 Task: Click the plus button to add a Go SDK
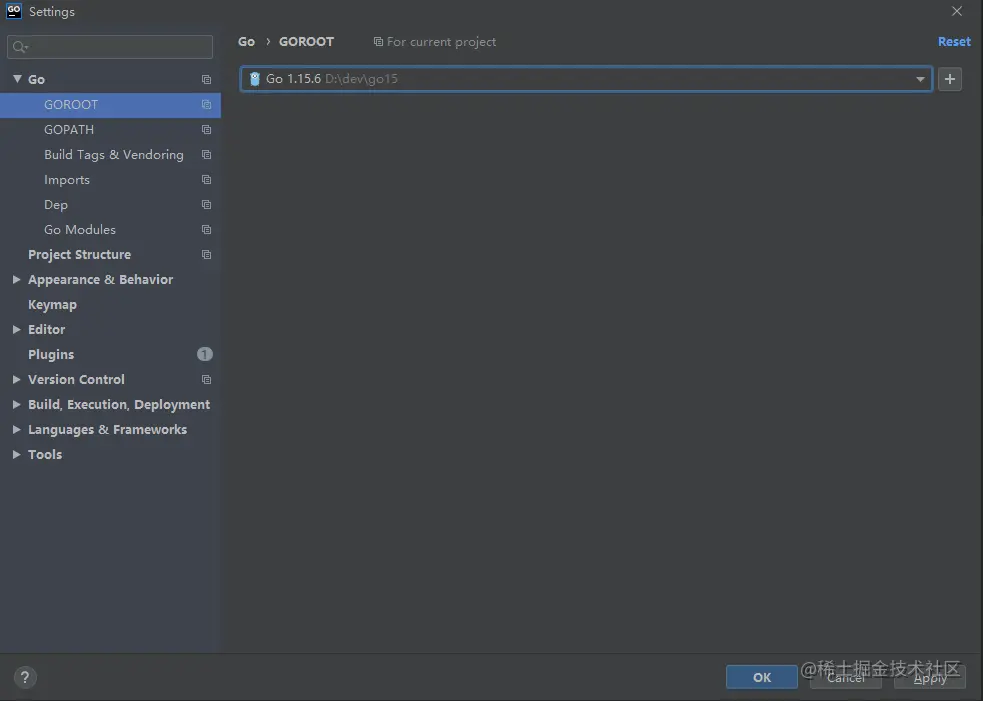(x=950, y=79)
